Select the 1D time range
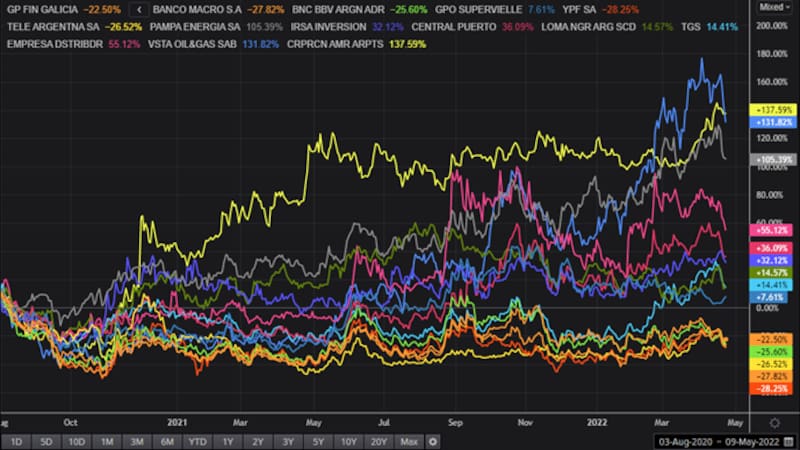The image size is (800, 450). [16, 441]
